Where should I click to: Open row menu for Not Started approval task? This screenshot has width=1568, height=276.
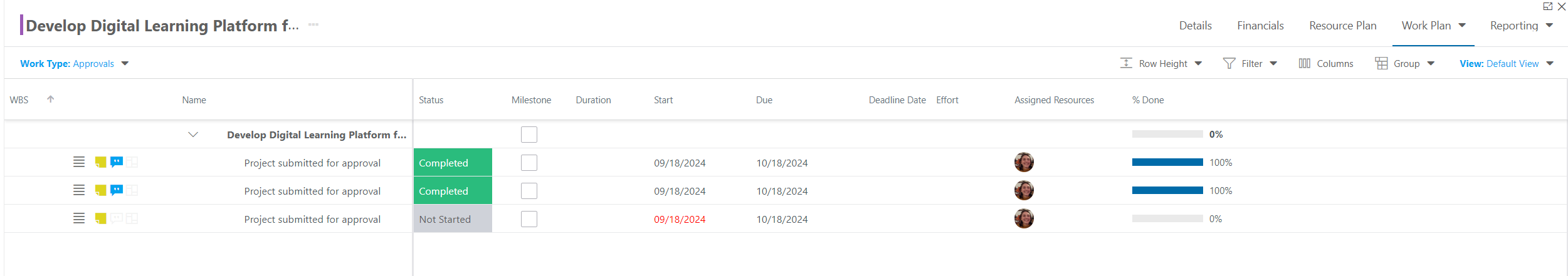79,218
